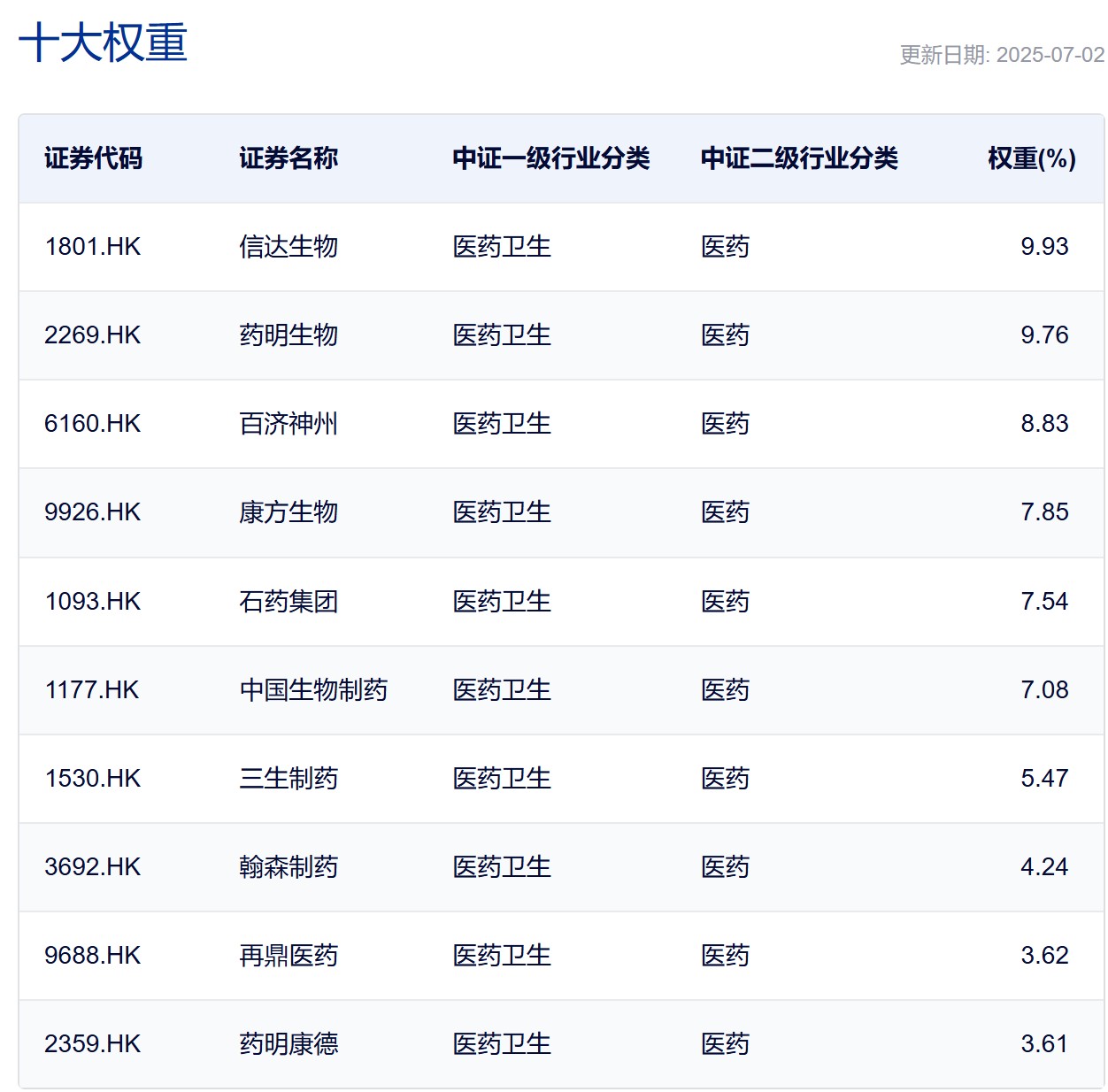This screenshot has height=1092, width=1108.
Task: Click 医药卫生 in the 再鼎医药 row
Action: point(502,955)
